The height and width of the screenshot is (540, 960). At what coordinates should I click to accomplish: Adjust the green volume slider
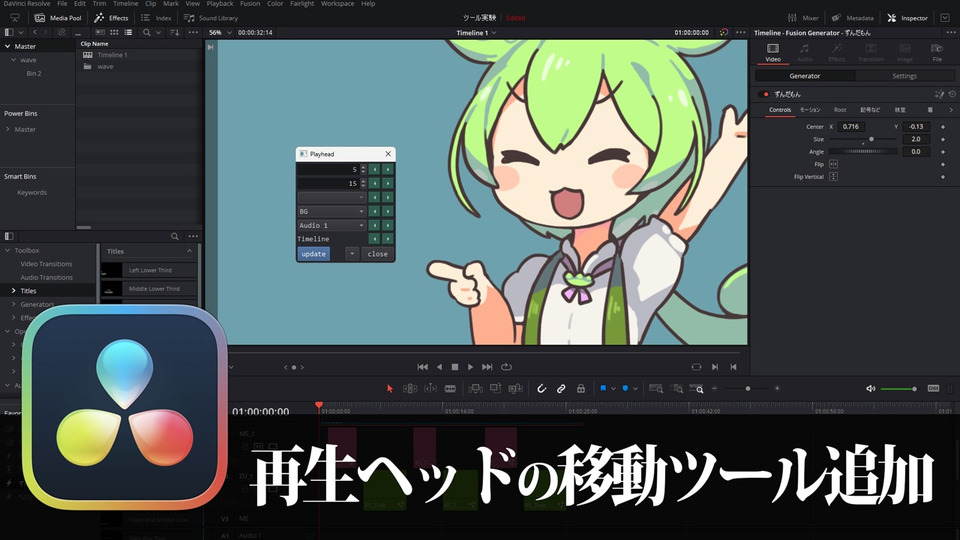point(899,389)
